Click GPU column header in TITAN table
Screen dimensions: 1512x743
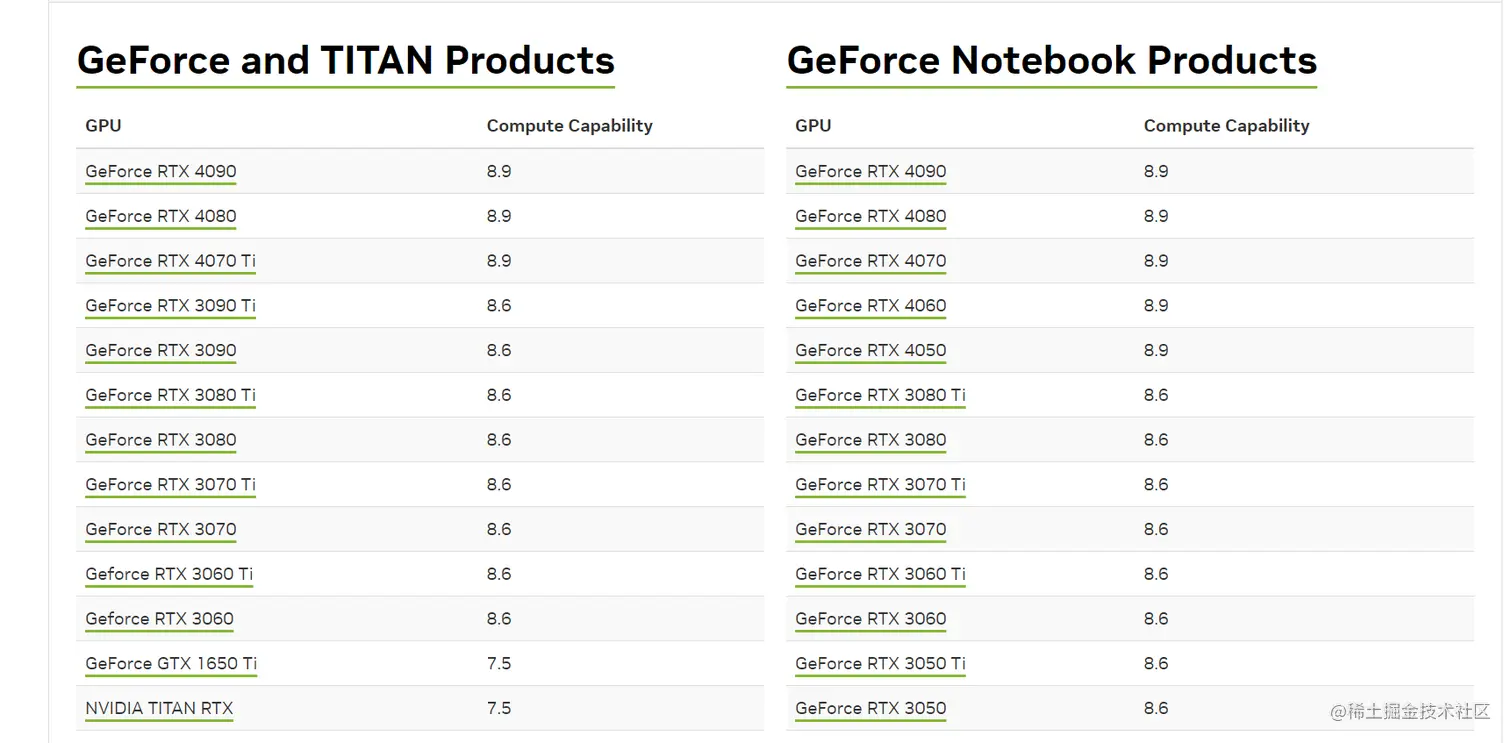(x=103, y=126)
